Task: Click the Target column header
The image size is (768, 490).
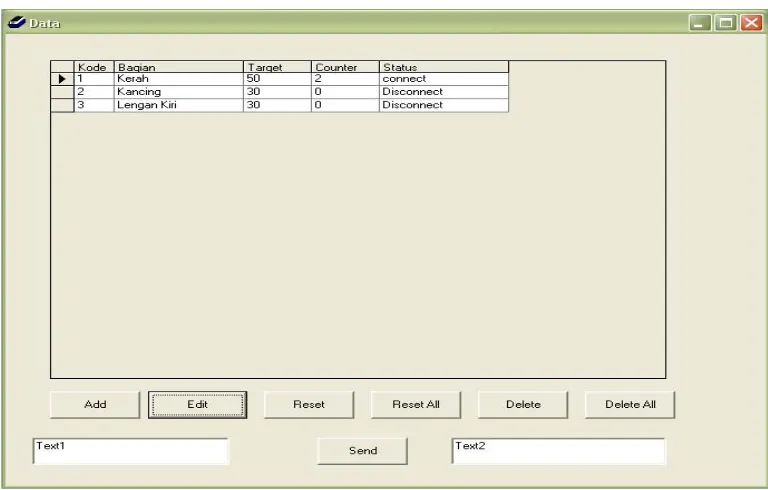Action: coord(277,67)
